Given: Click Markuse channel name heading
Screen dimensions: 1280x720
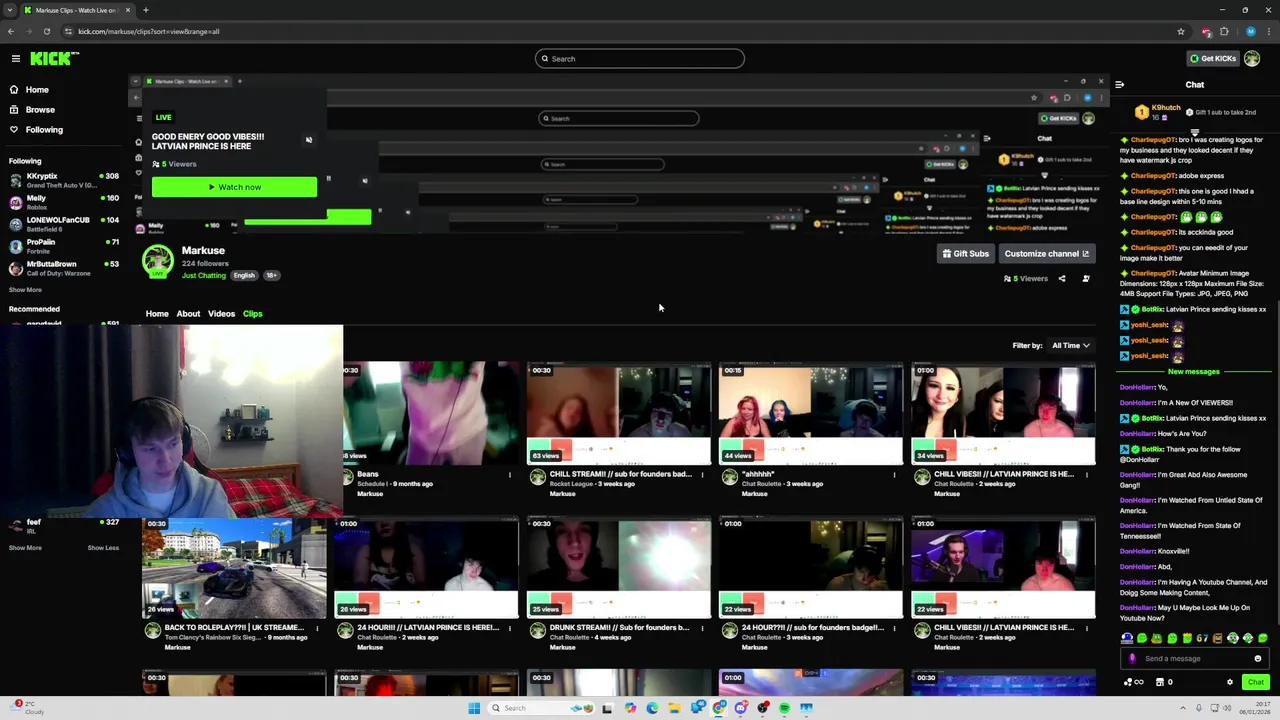Looking at the screenshot, I should (203, 251).
